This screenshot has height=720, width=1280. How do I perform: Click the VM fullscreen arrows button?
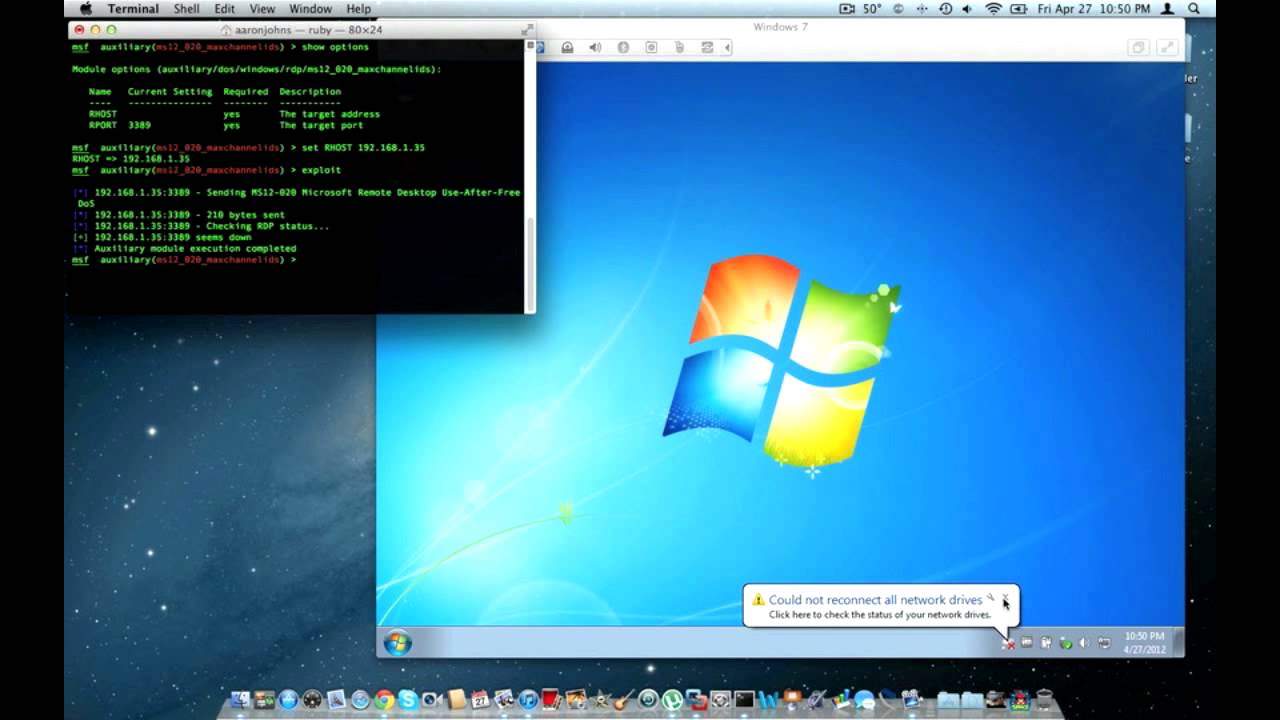pyautogui.click(x=1166, y=47)
